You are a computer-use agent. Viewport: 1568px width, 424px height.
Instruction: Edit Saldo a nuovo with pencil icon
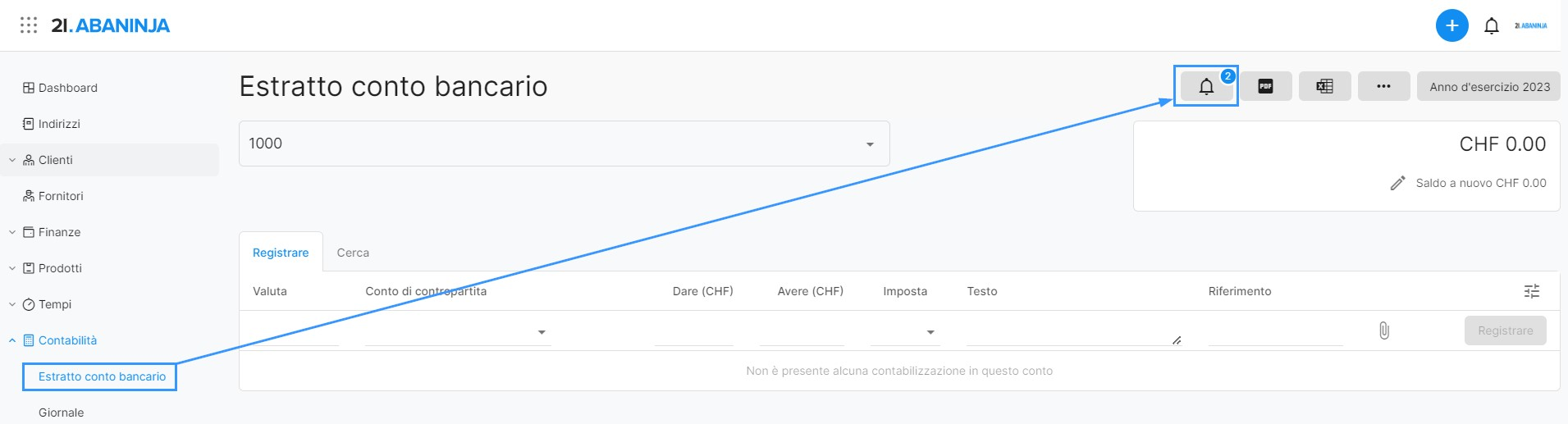click(1397, 183)
